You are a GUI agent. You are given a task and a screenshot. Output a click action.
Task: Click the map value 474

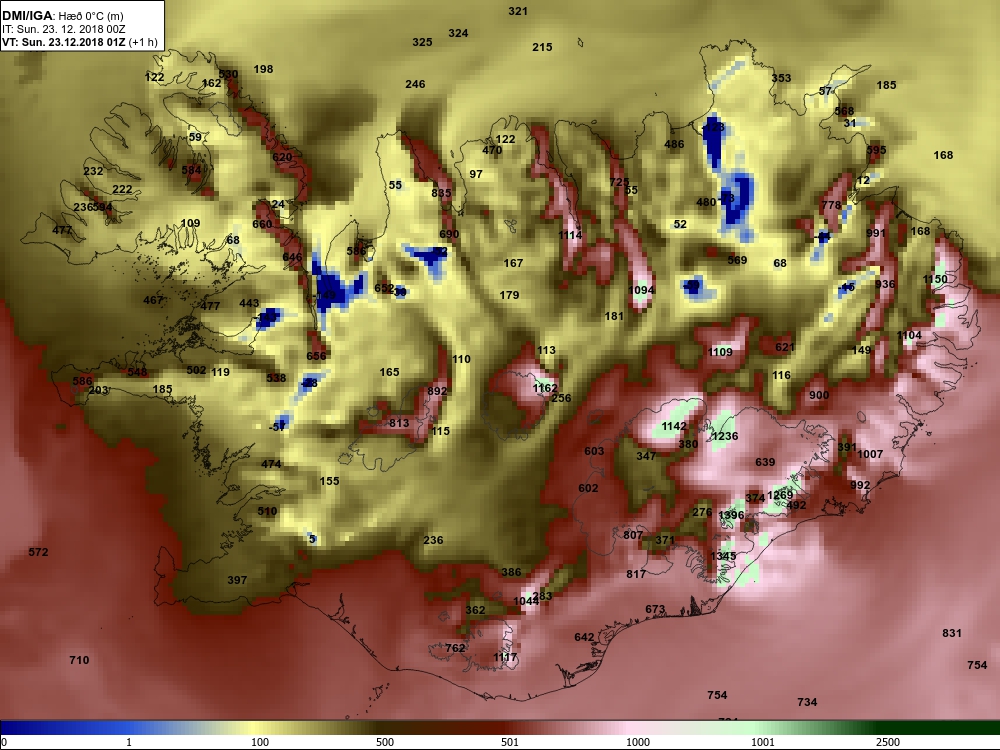[x=271, y=464]
